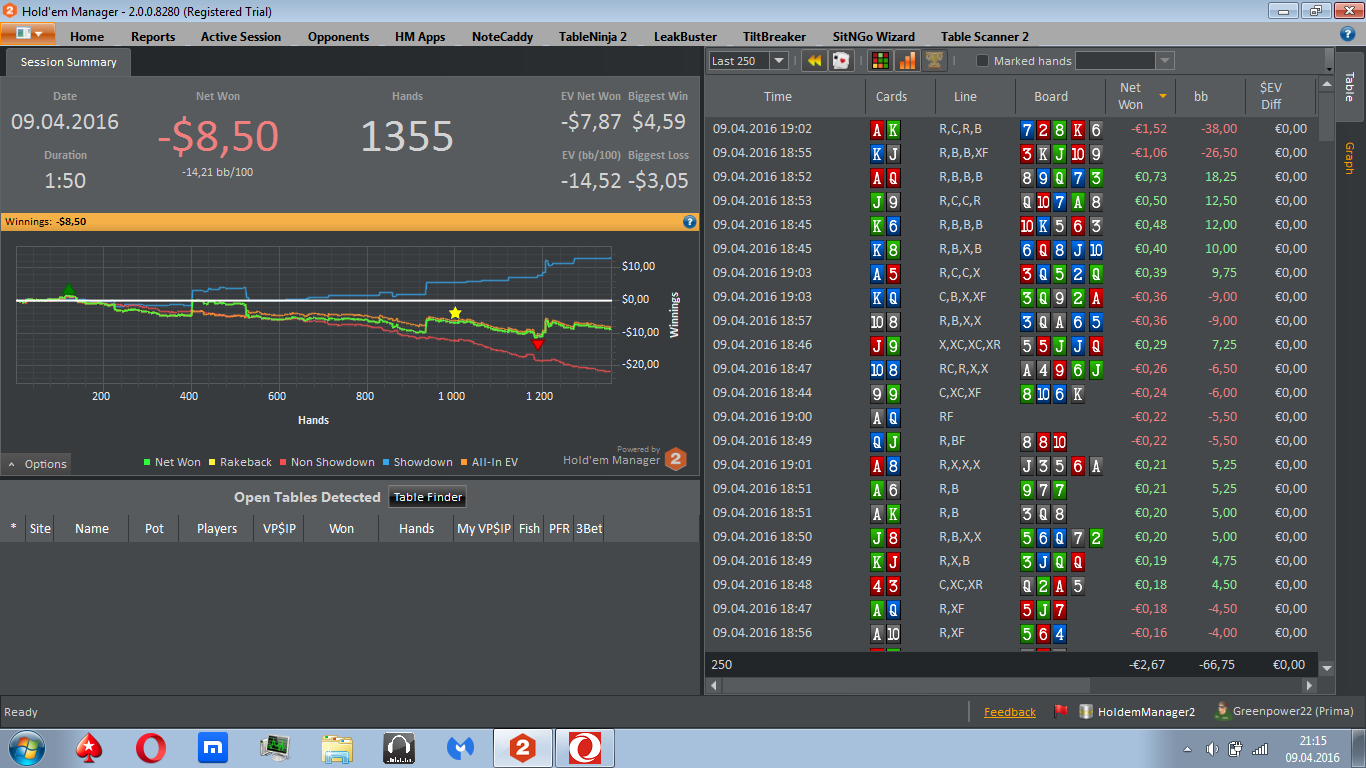The height and width of the screenshot is (768, 1366).
Task: Open the TiltBreaker menu
Action: click(x=774, y=37)
